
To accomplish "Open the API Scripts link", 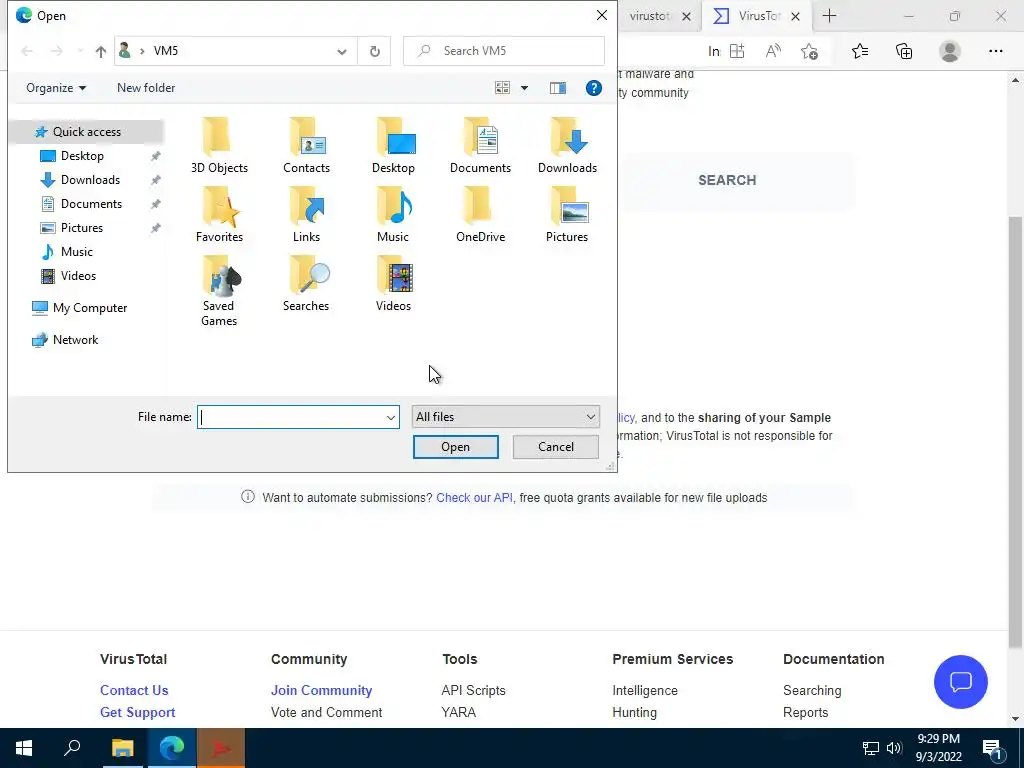I will pyautogui.click(x=473, y=690).
